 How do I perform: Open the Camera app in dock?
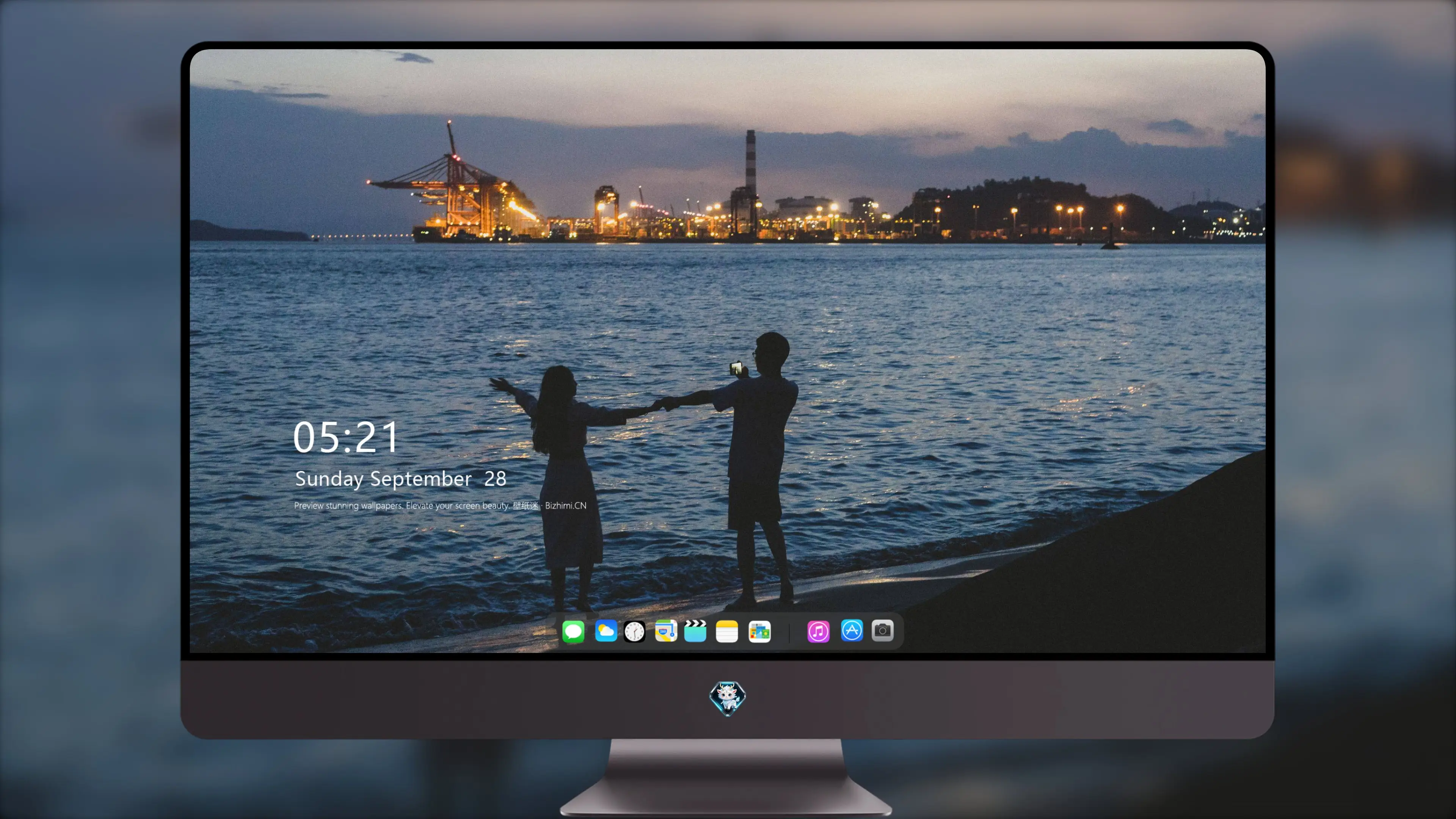882,631
